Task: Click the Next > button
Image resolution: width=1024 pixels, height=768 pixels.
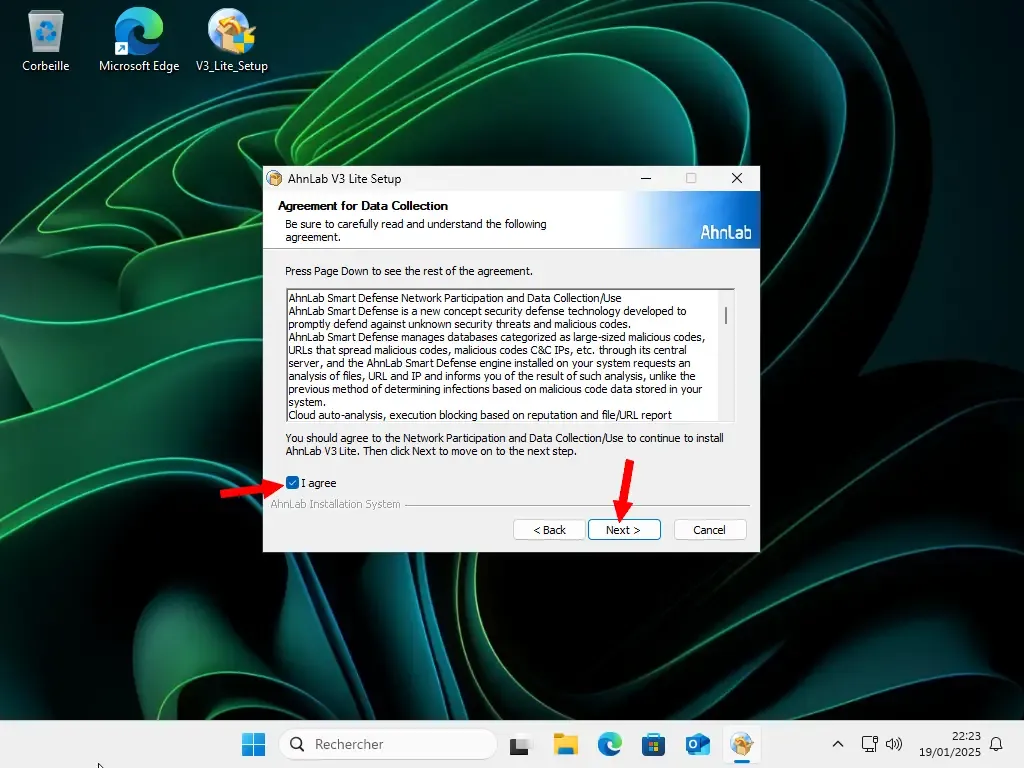Action: coord(624,530)
